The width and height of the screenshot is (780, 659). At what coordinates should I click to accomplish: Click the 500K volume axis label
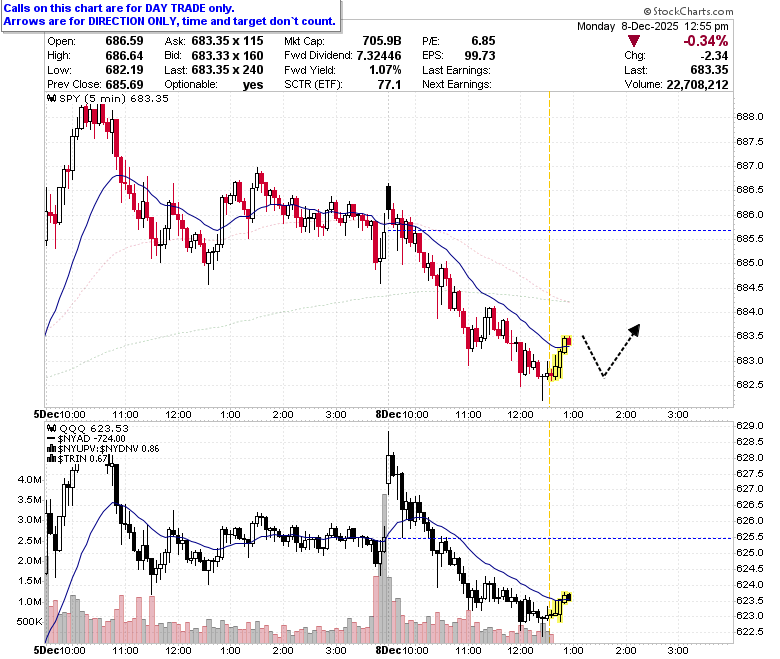click(30, 622)
